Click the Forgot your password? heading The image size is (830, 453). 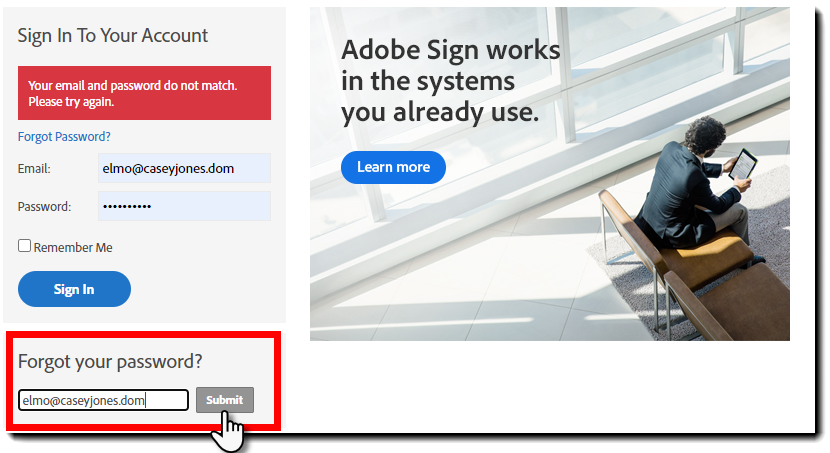coord(110,361)
